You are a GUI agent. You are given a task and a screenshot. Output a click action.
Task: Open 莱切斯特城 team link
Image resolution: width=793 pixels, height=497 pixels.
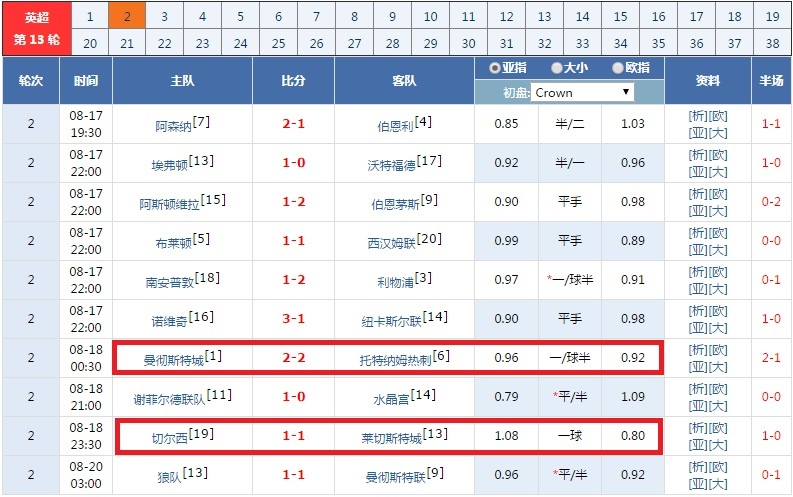[391, 438]
